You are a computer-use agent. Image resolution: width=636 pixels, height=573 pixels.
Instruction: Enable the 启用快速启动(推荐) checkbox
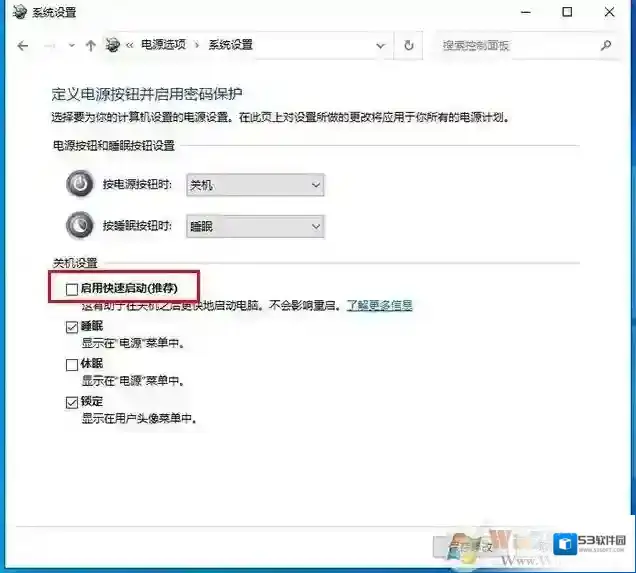pos(71,289)
